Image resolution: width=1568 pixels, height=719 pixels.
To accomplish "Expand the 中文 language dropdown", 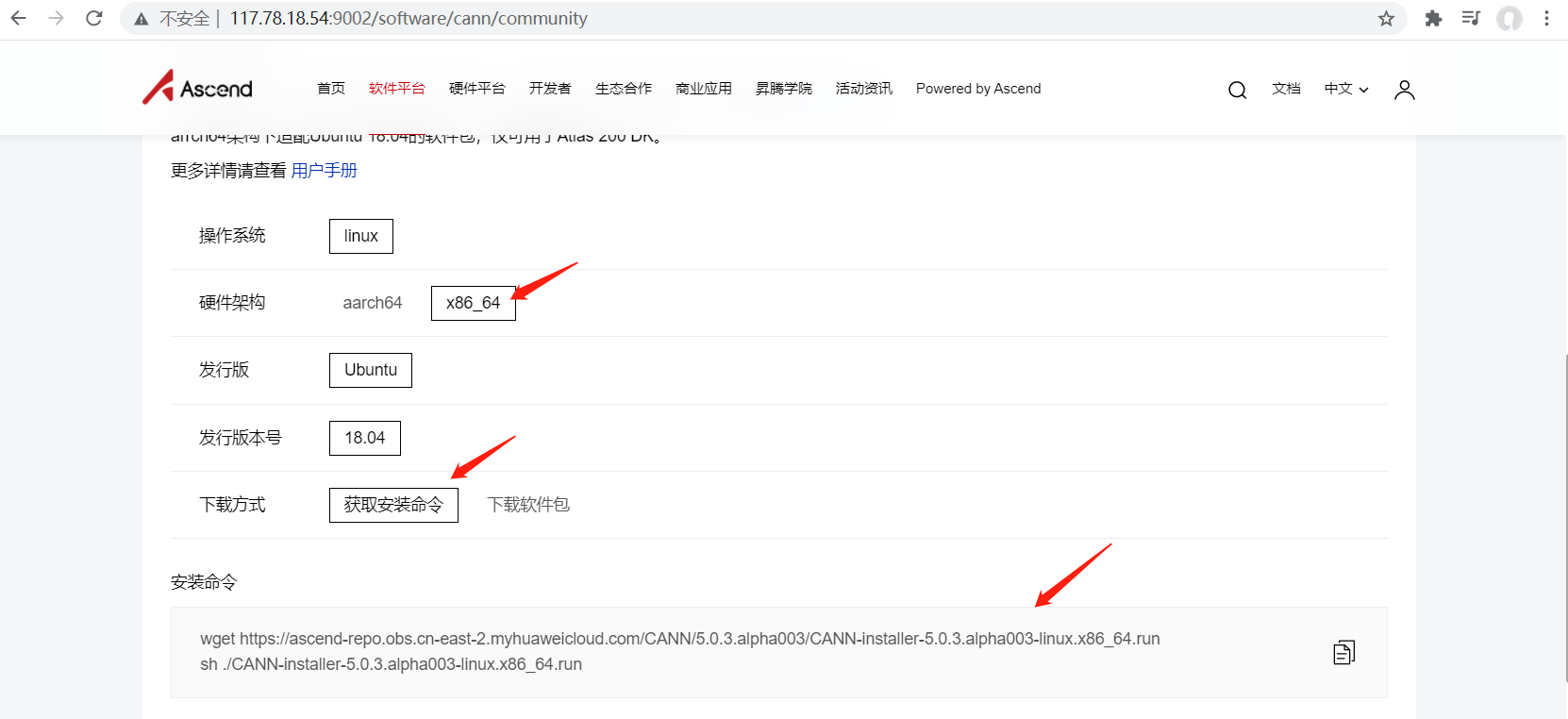I will (x=1346, y=89).
